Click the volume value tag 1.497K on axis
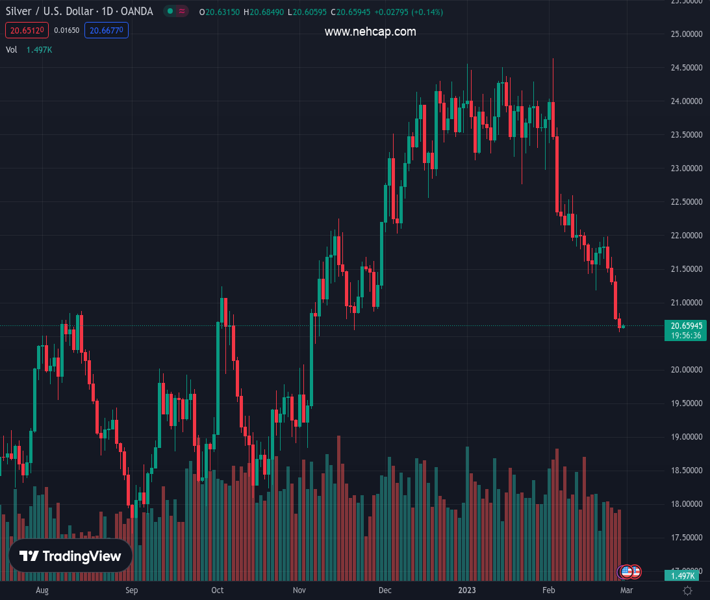This screenshot has width=710, height=600. [x=685, y=576]
